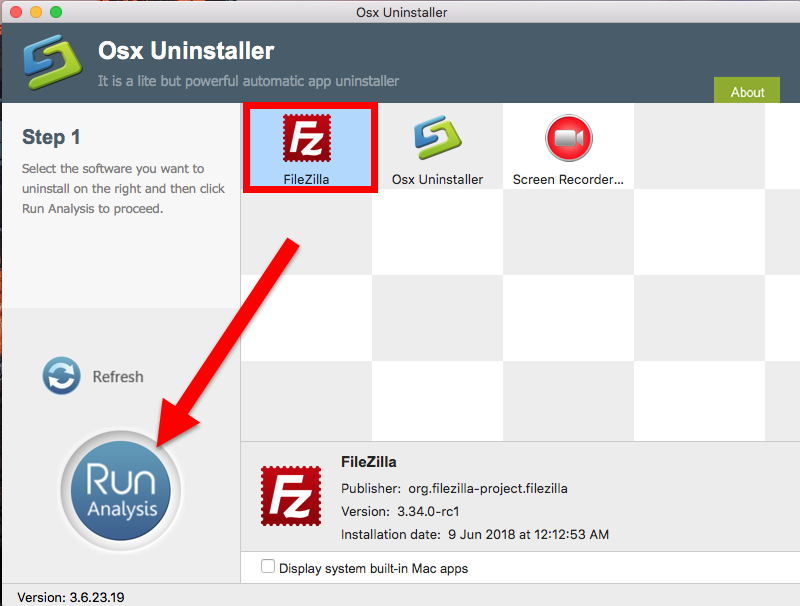This screenshot has width=800, height=606.
Task: Open the About page
Action: point(747,92)
